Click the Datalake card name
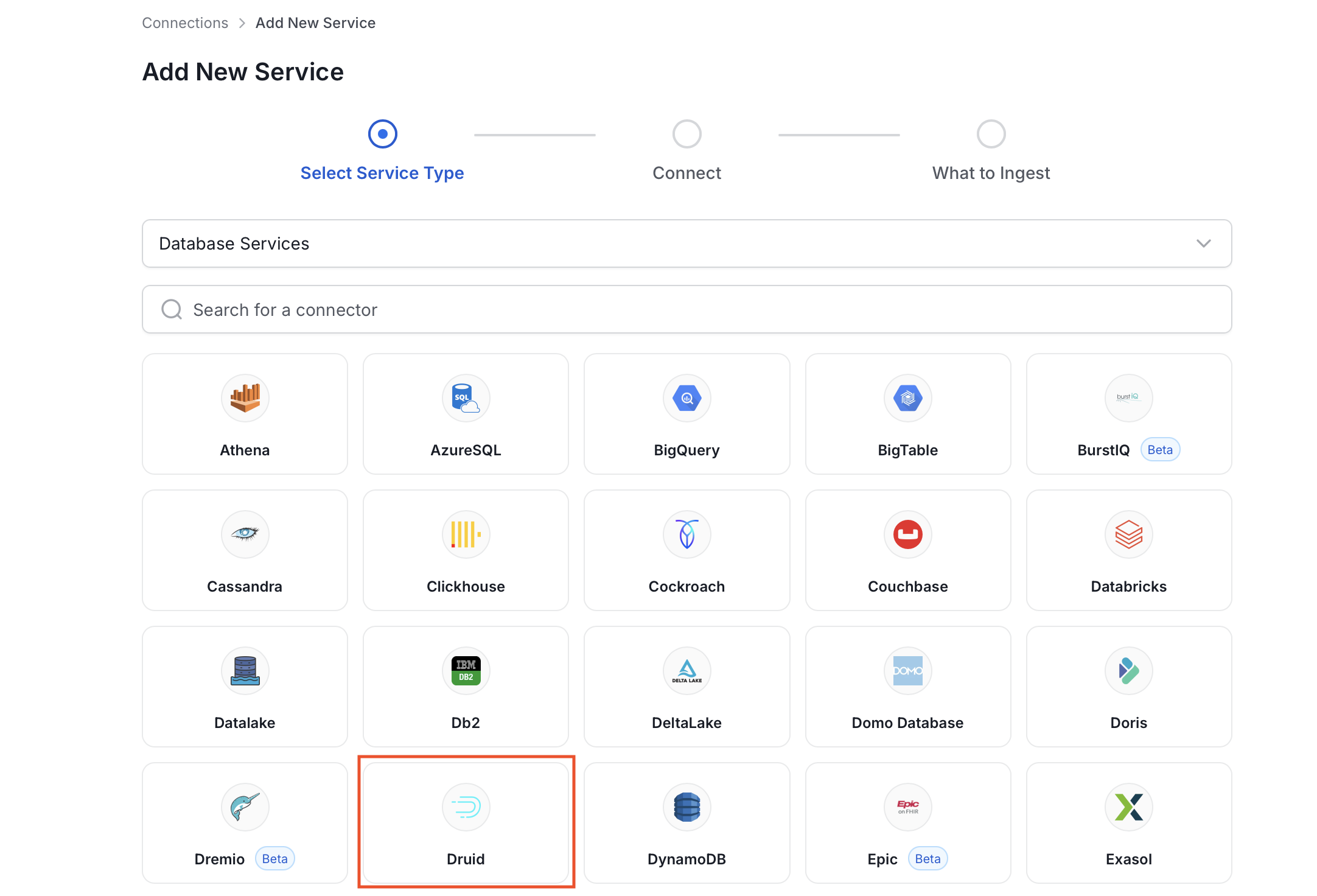This screenshot has height=896, width=1317. [245, 723]
